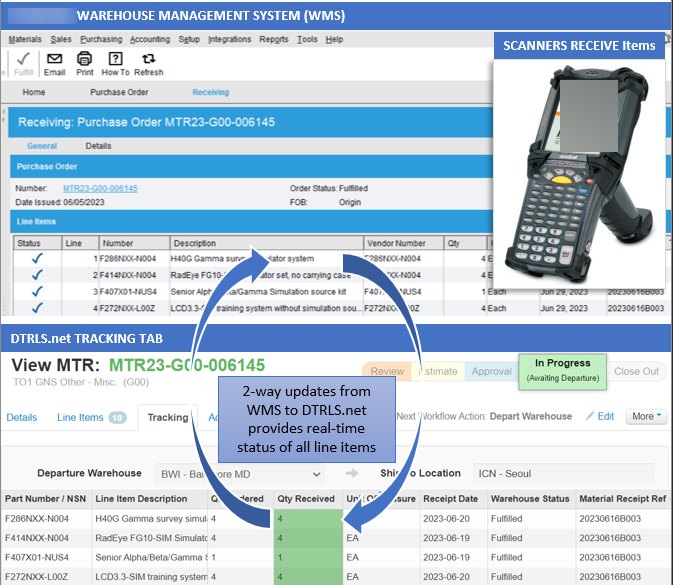Click the Review workflow stage
This screenshot has width=673, height=585.
coord(387,371)
